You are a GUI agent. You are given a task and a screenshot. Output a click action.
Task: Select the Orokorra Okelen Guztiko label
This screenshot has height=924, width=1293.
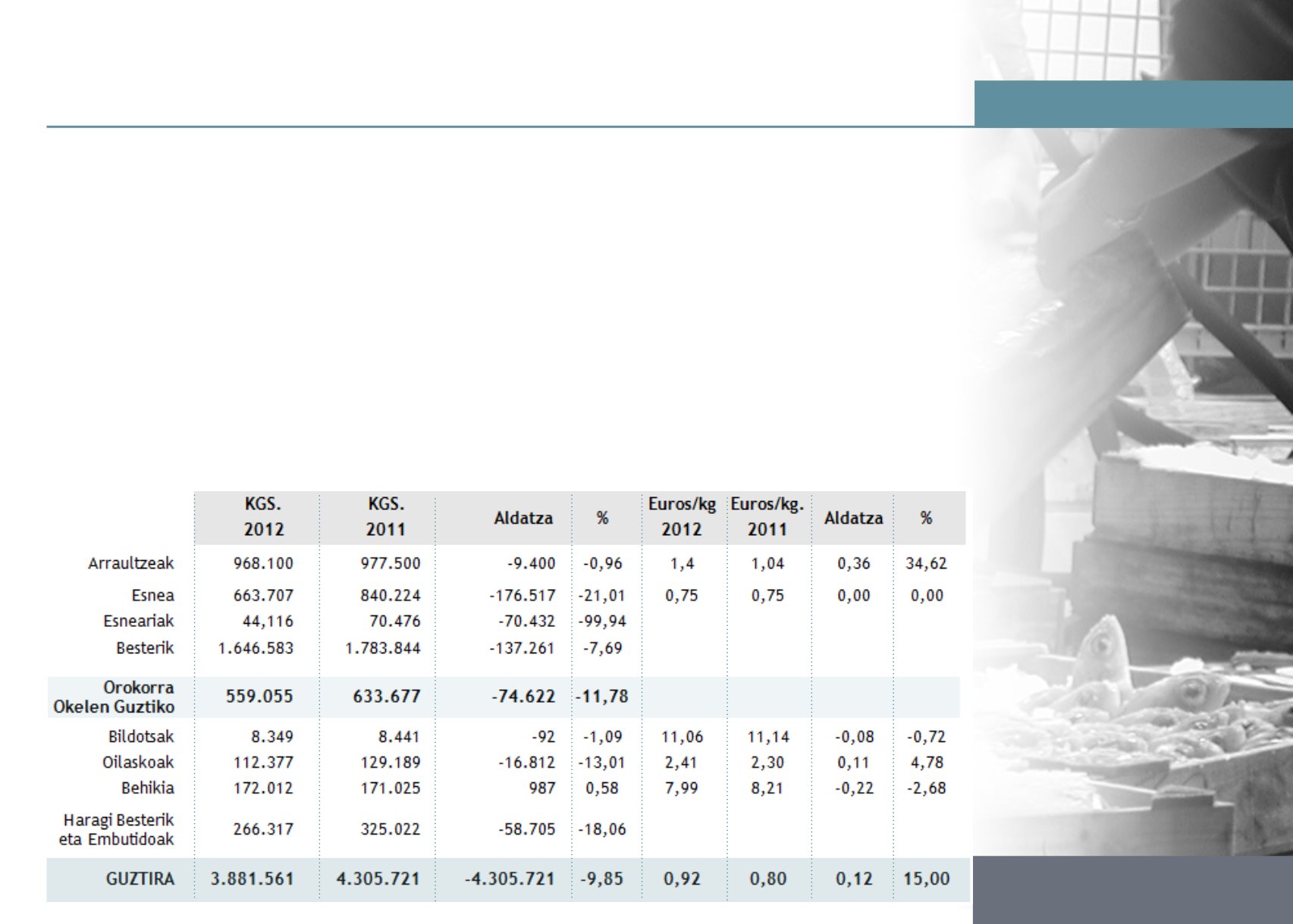pyautogui.click(x=114, y=697)
